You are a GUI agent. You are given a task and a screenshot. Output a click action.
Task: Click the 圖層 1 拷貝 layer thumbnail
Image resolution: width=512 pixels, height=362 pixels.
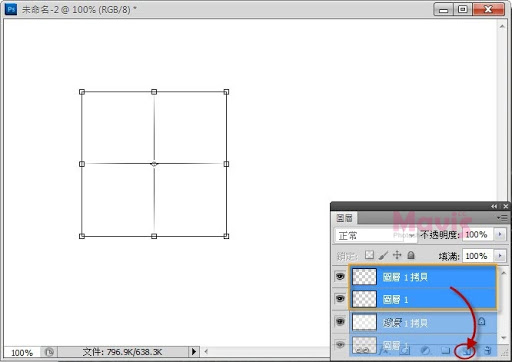coord(364,277)
